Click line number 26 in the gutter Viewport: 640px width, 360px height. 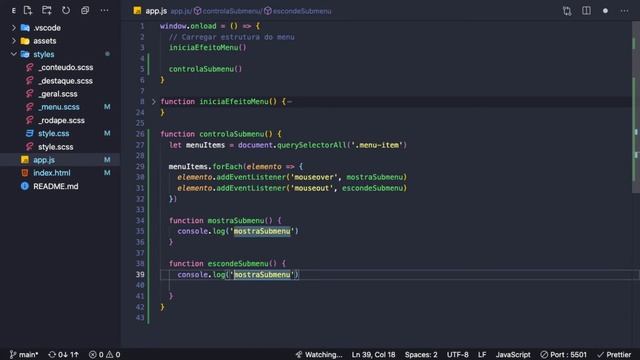coord(140,134)
